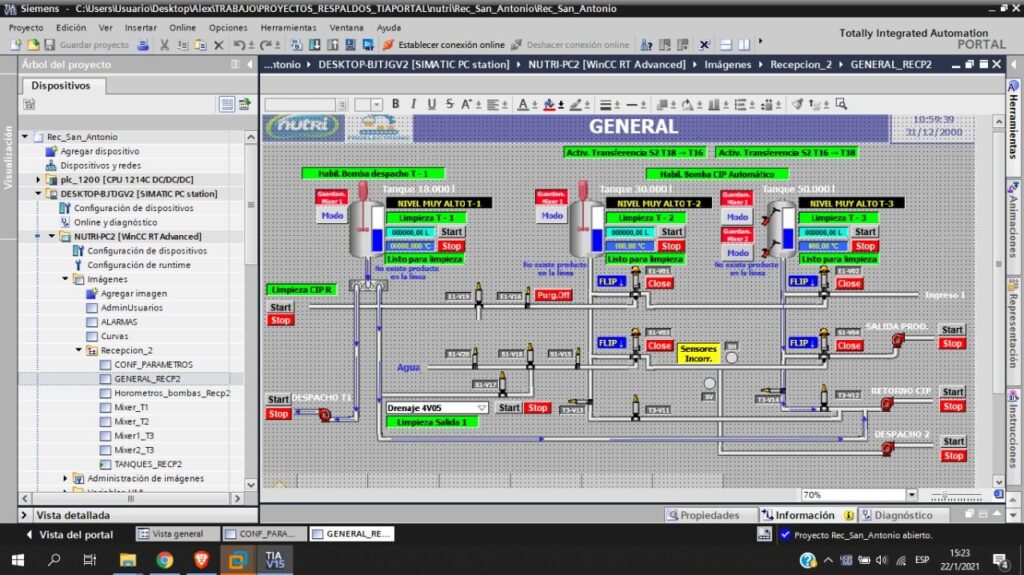Viewport: 1024px width, 575px height.
Task: Click the redo arrow icon
Action: (266, 45)
